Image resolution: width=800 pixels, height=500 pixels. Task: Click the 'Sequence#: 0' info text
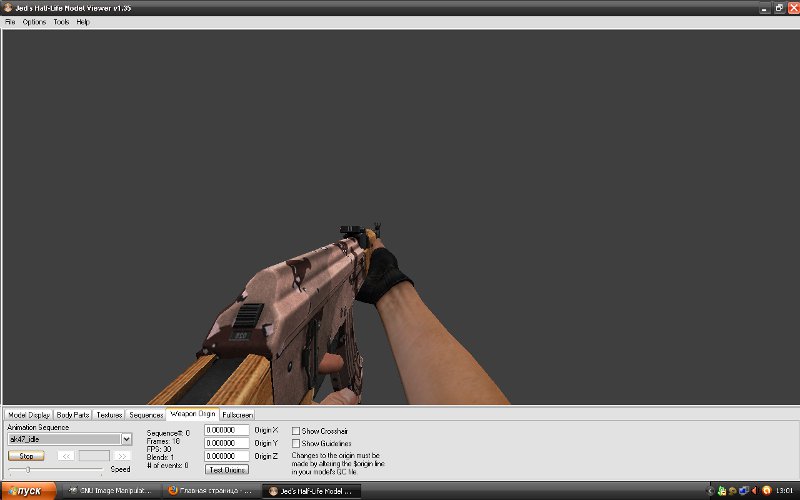(168, 433)
